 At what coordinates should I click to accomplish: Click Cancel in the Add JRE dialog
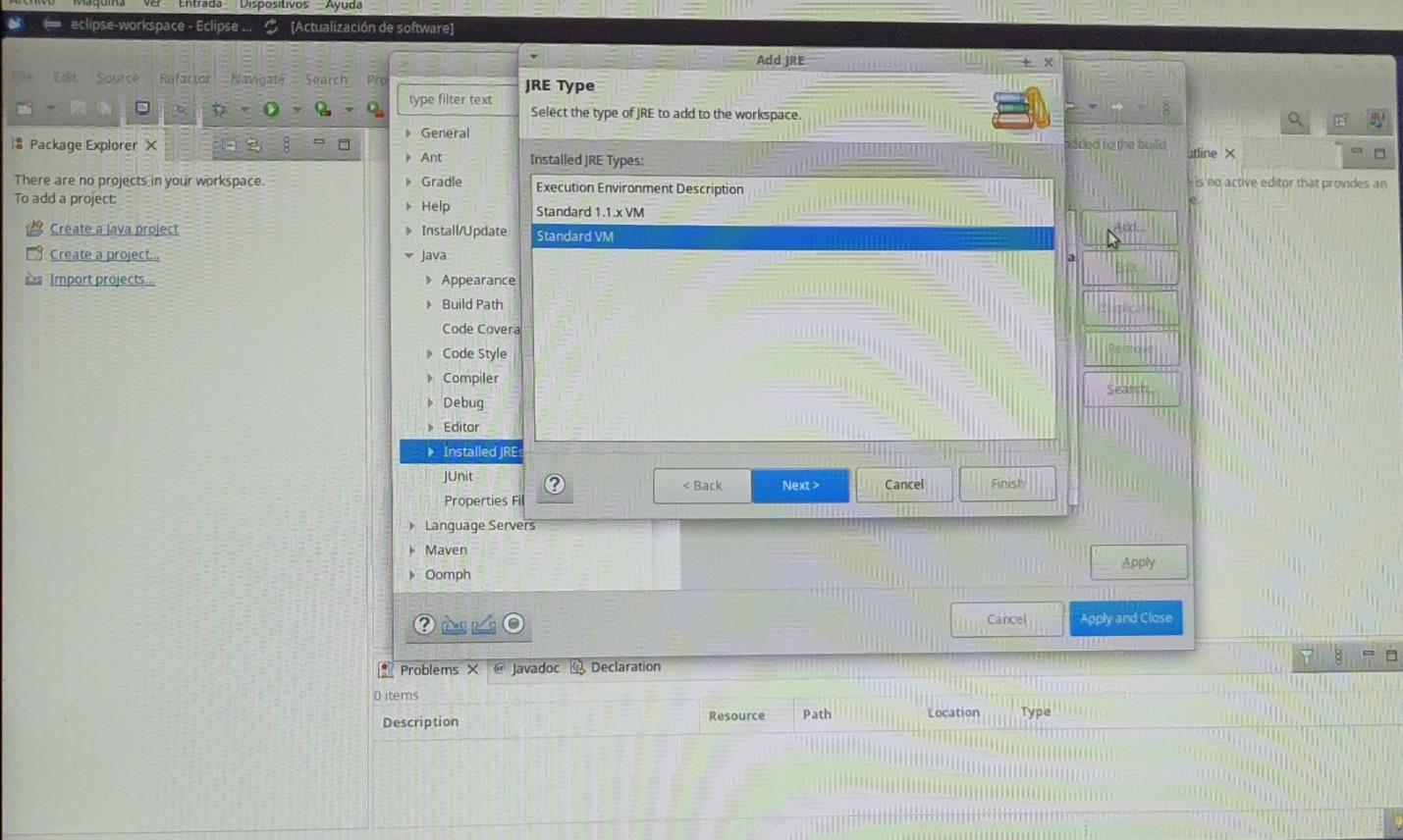904,485
